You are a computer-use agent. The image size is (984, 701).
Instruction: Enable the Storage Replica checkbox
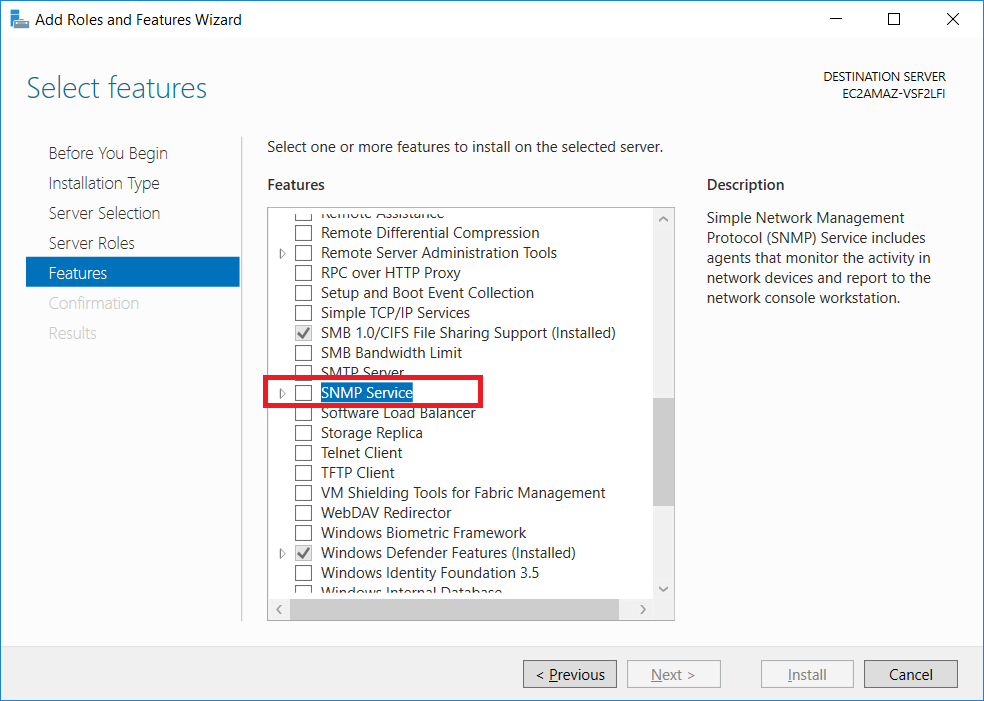[303, 433]
